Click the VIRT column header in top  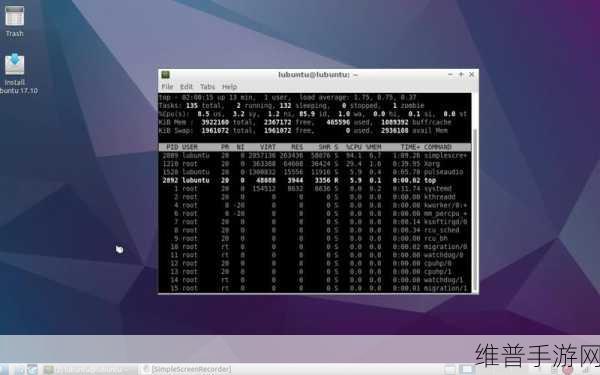267,147
